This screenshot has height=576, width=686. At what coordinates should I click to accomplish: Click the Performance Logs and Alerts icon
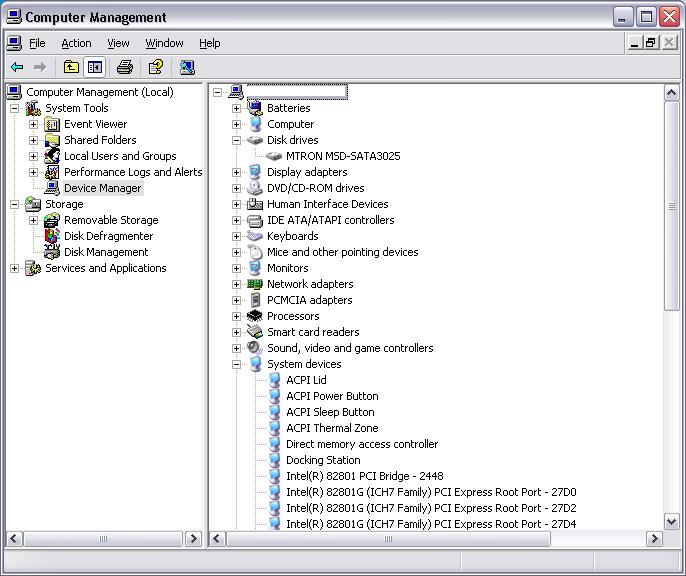pos(52,172)
